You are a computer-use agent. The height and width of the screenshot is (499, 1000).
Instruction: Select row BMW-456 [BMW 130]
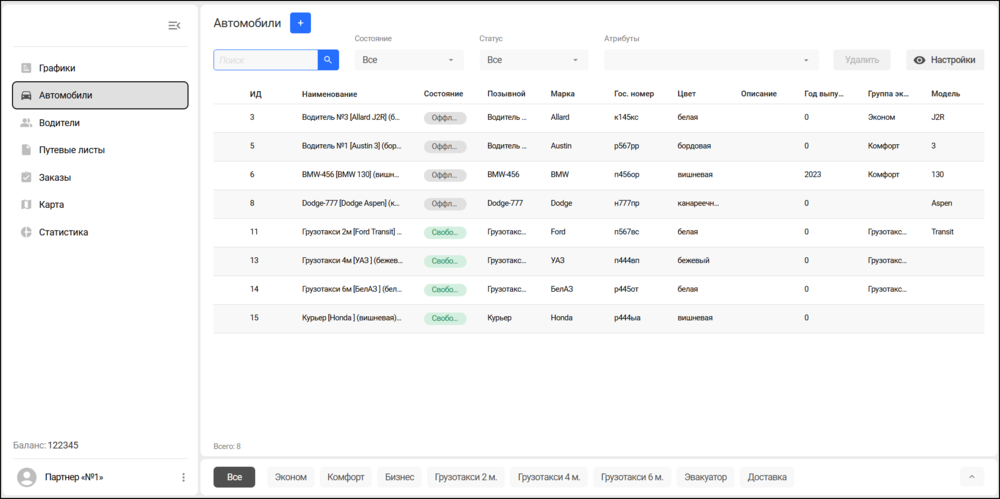[x=599, y=175]
